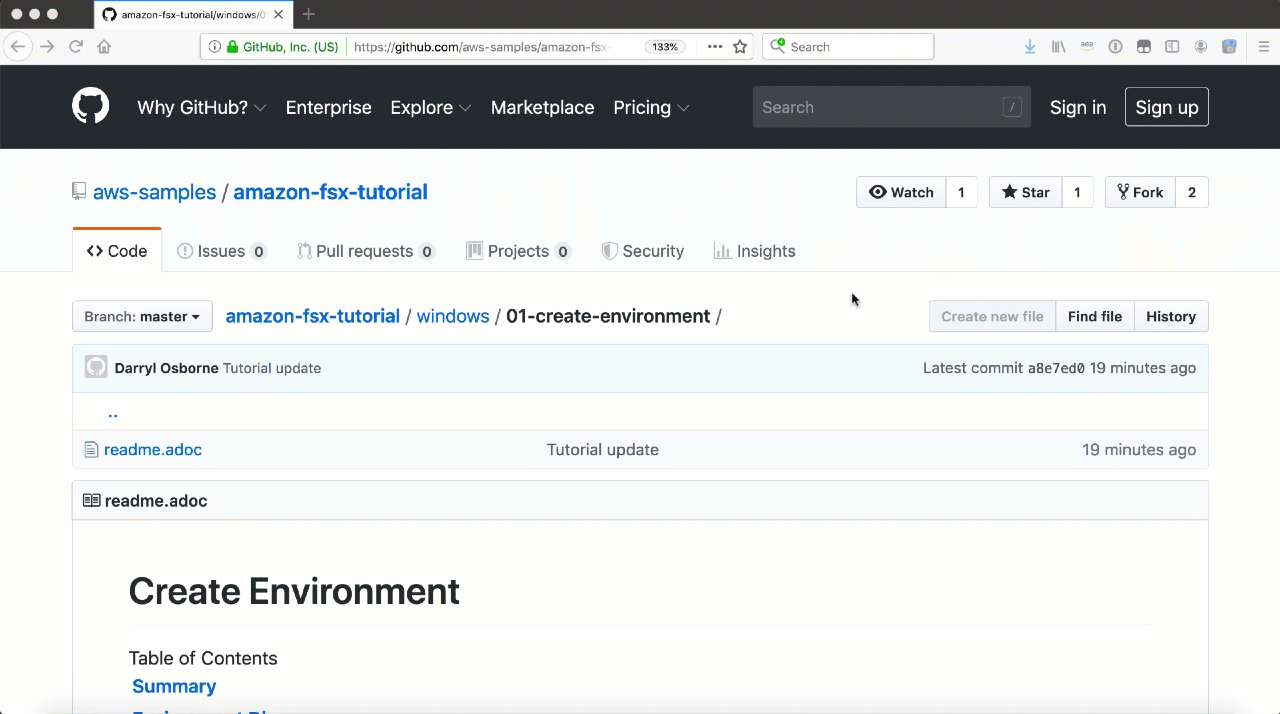Bookmark this page with the star icon
Screen dimensions: 1280x714
pos(740,47)
